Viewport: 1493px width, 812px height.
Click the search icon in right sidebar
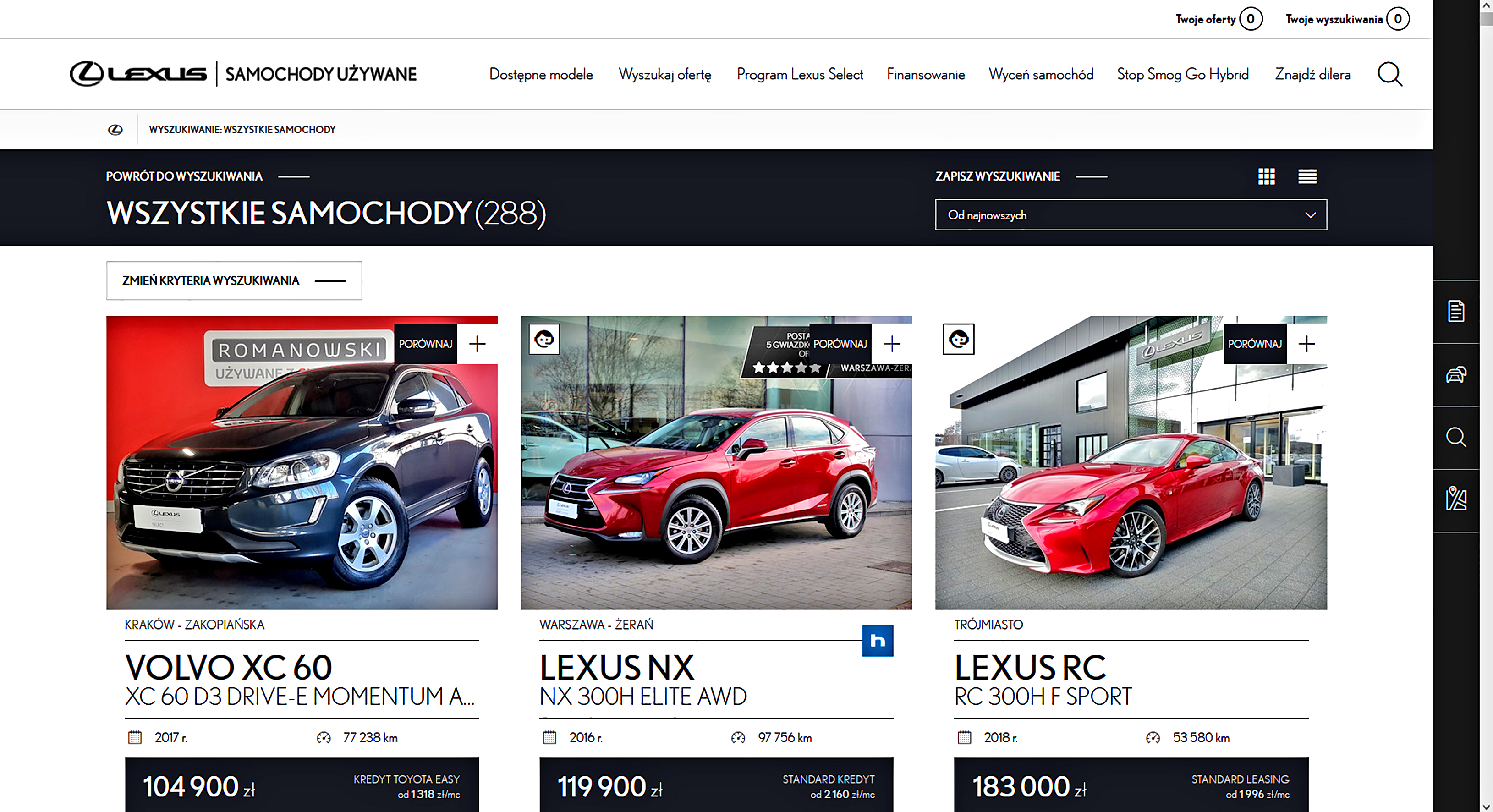pyautogui.click(x=1456, y=437)
